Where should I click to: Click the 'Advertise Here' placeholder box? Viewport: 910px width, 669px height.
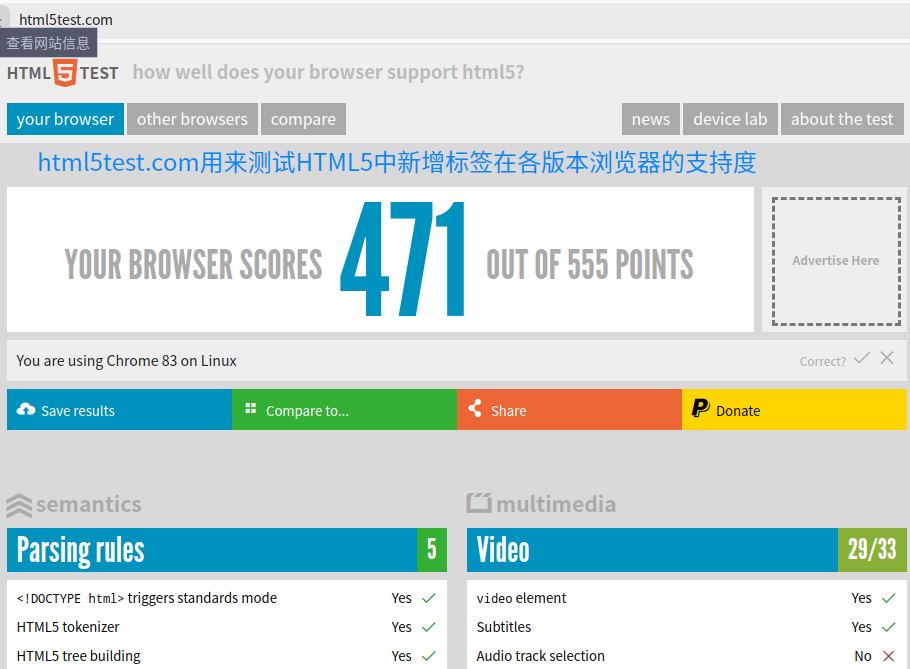click(x=836, y=261)
